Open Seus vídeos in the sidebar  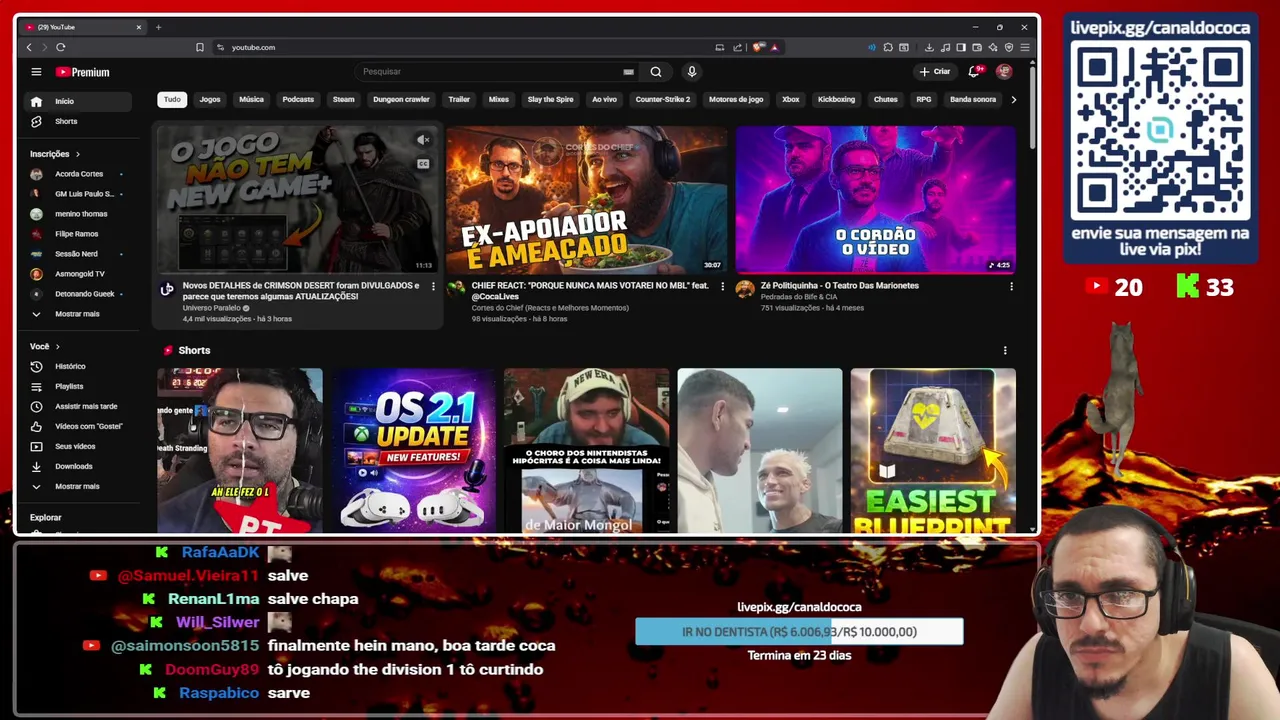pos(78,446)
